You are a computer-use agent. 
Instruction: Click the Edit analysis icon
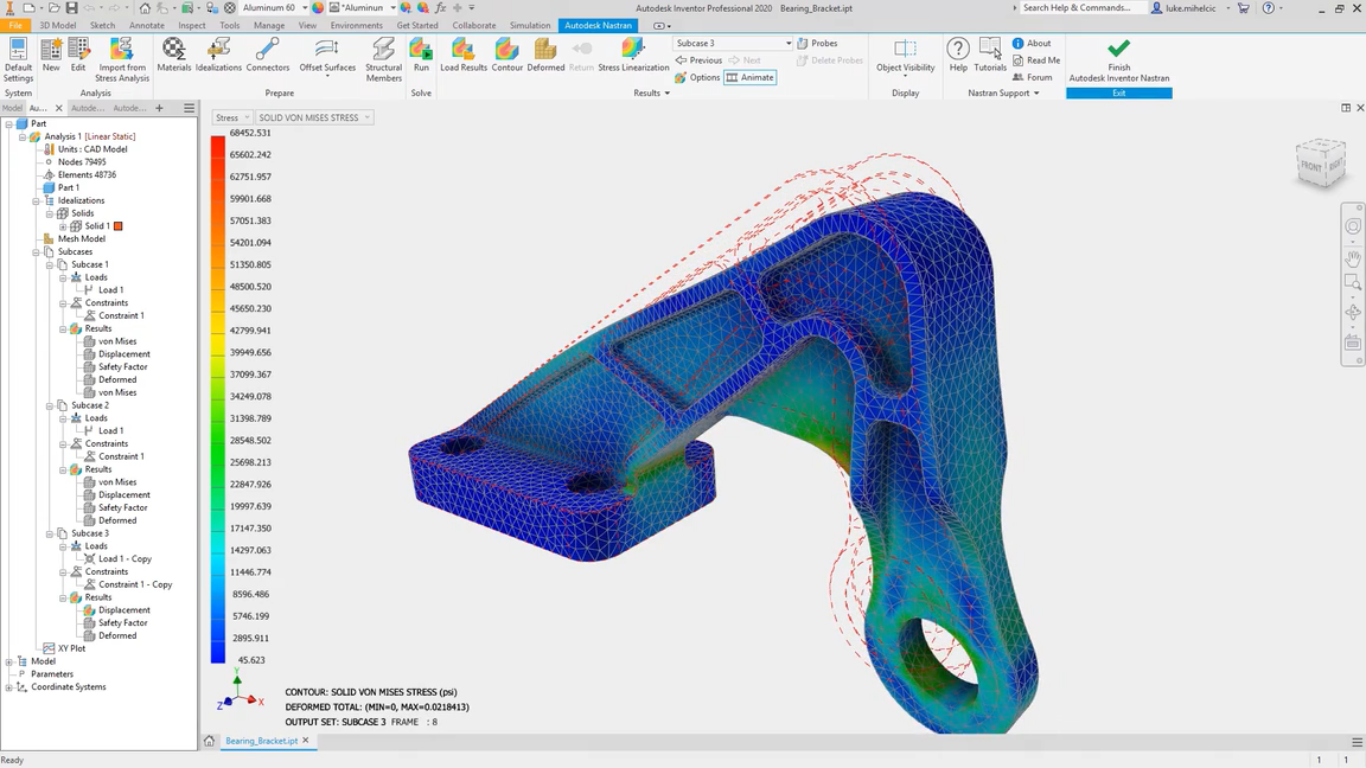click(x=78, y=55)
